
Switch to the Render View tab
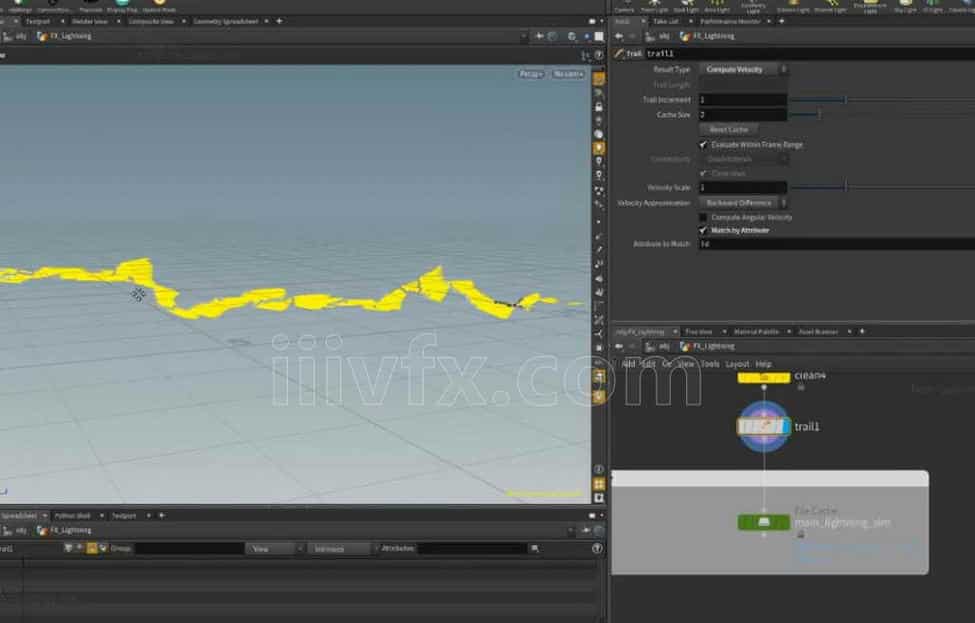90,21
